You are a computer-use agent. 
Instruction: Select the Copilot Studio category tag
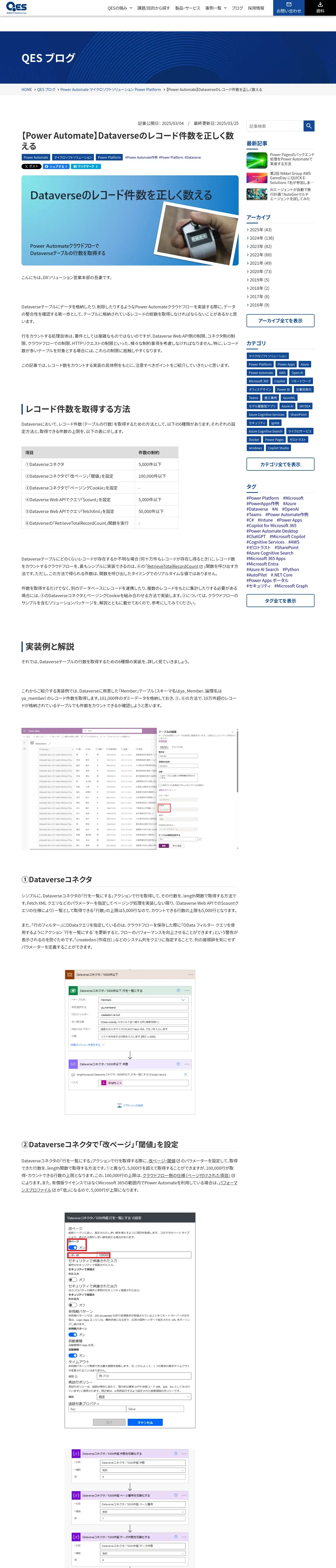(x=278, y=448)
